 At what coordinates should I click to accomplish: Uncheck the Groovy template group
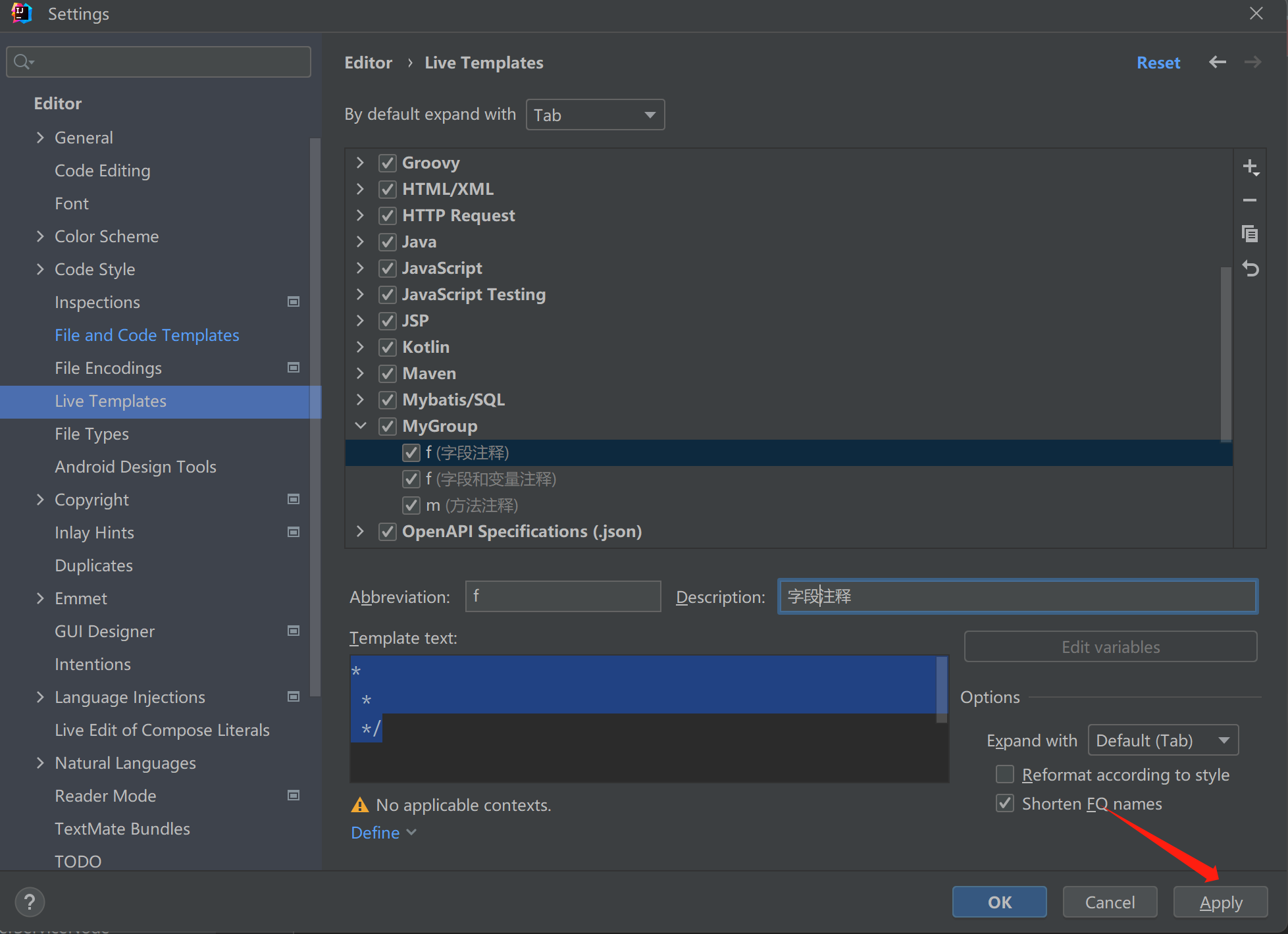tap(388, 163)
